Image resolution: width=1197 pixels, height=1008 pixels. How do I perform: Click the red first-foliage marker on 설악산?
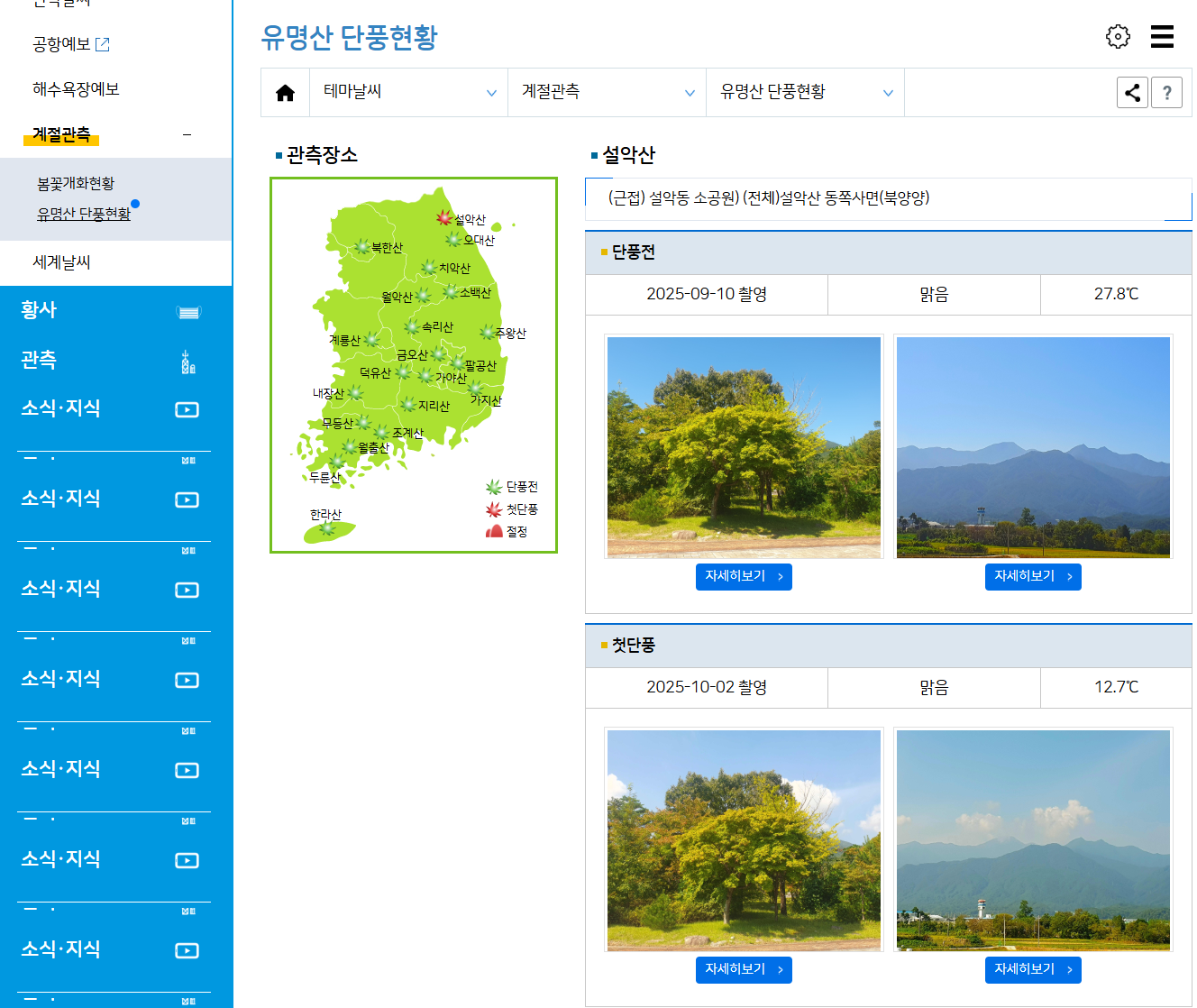(x=443, y=218)
